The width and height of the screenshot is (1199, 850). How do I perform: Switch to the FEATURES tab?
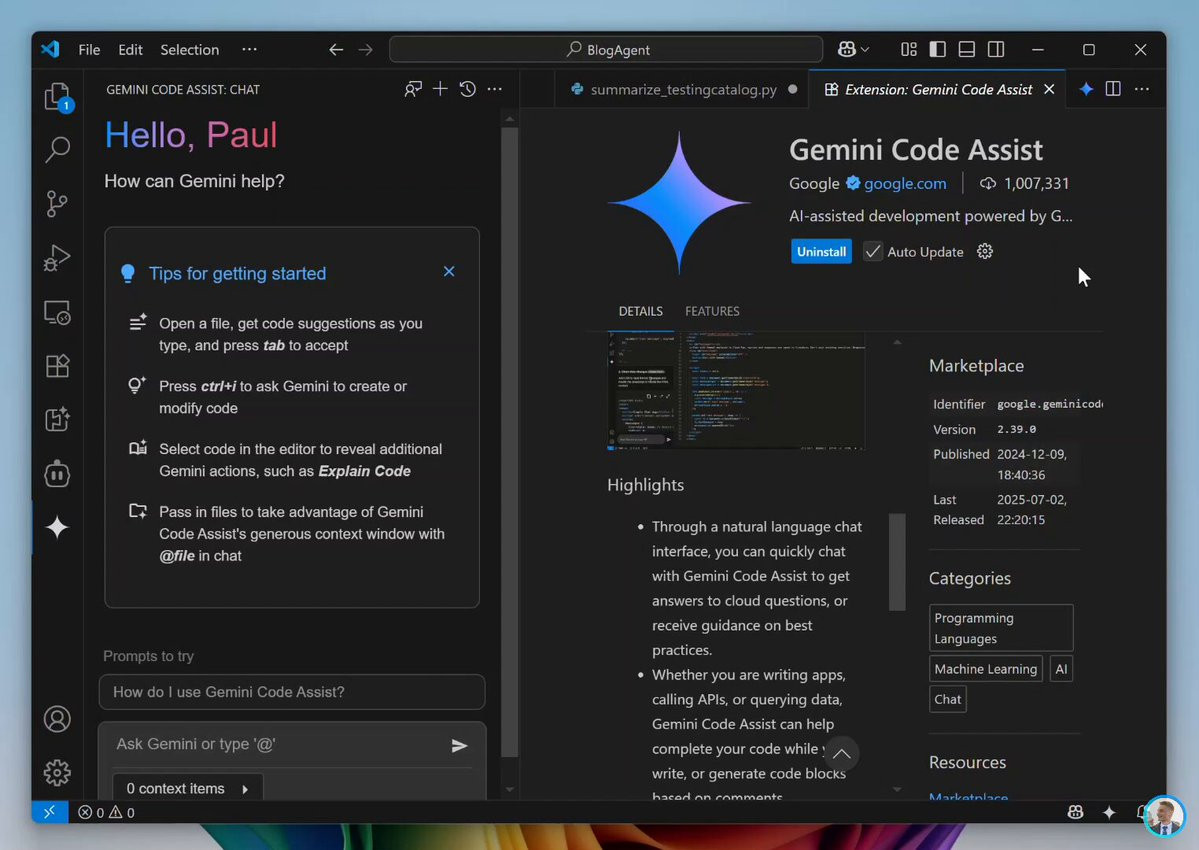[x=712, y=311]
